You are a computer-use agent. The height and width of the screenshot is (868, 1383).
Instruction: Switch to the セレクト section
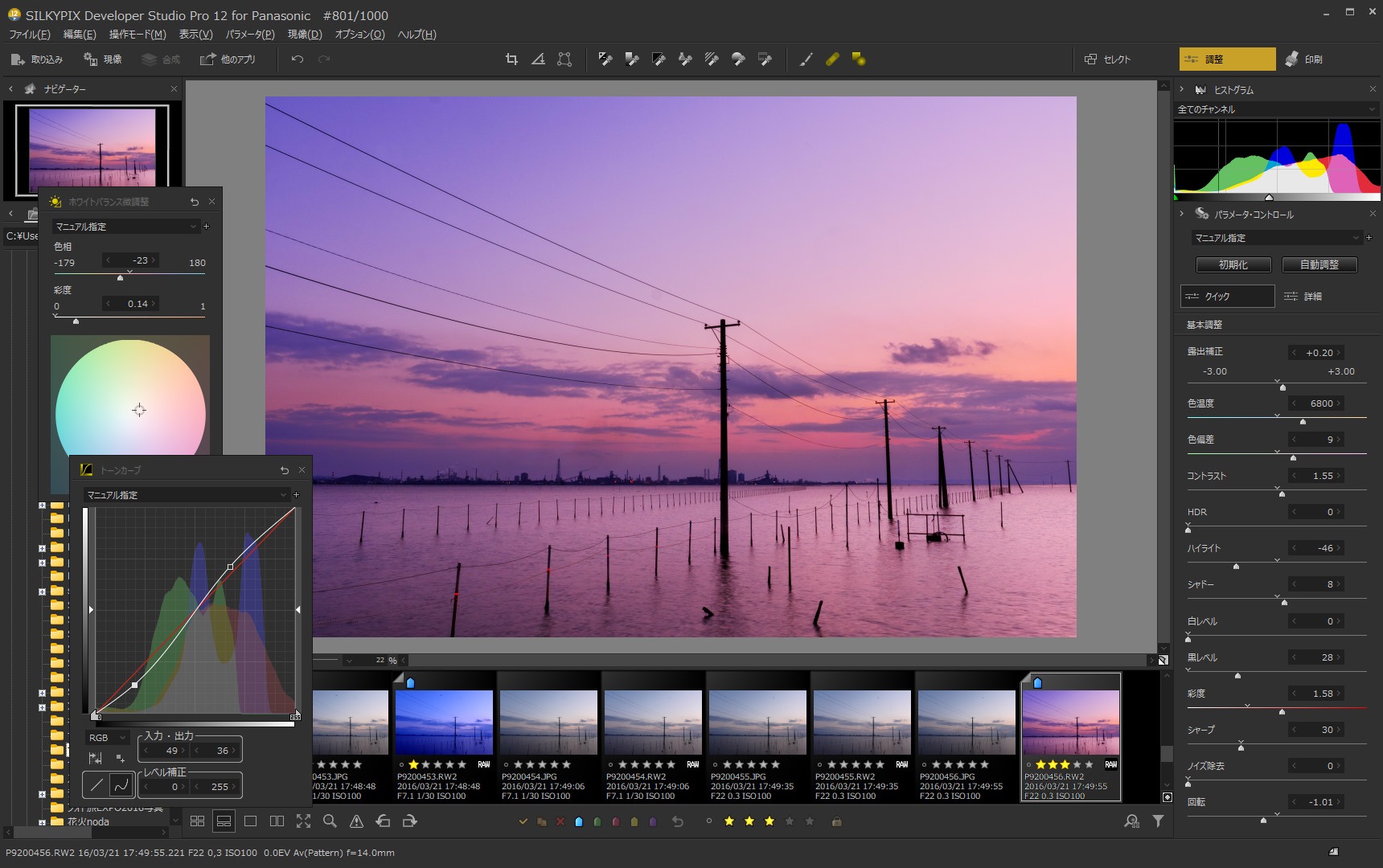coord(1107,59)
